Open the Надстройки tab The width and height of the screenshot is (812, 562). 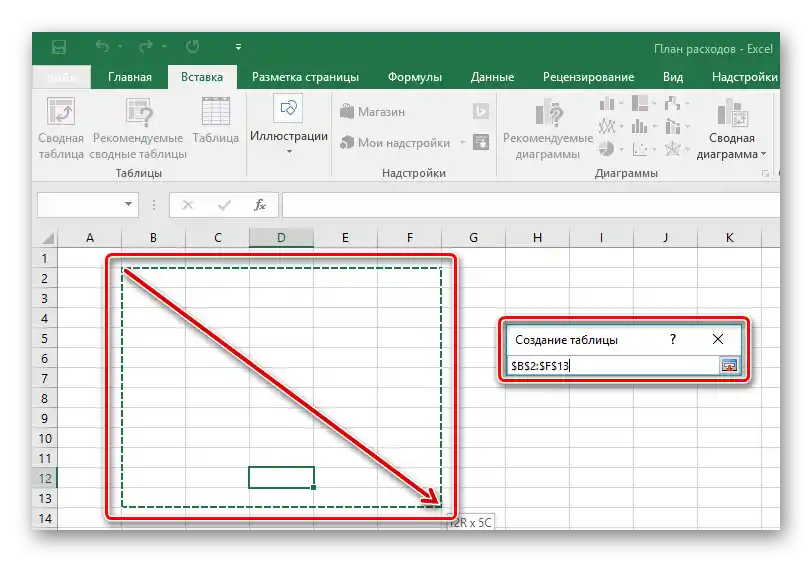tap(745, 77)
